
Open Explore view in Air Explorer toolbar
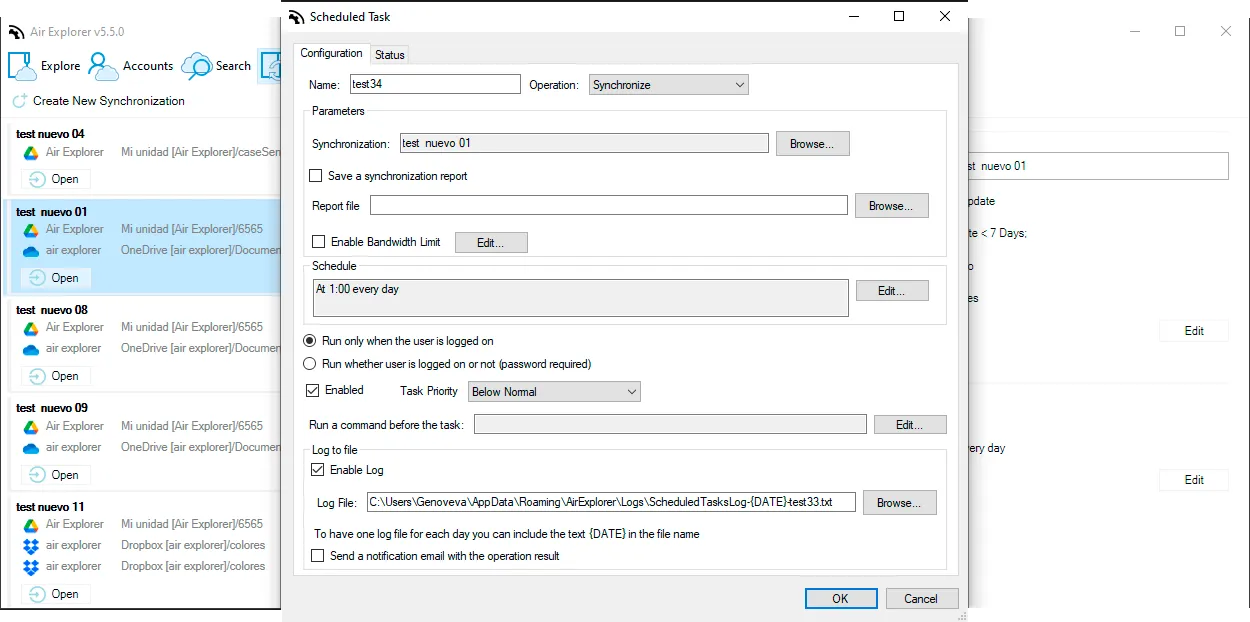pyautogui.click(x=45, y=66)
